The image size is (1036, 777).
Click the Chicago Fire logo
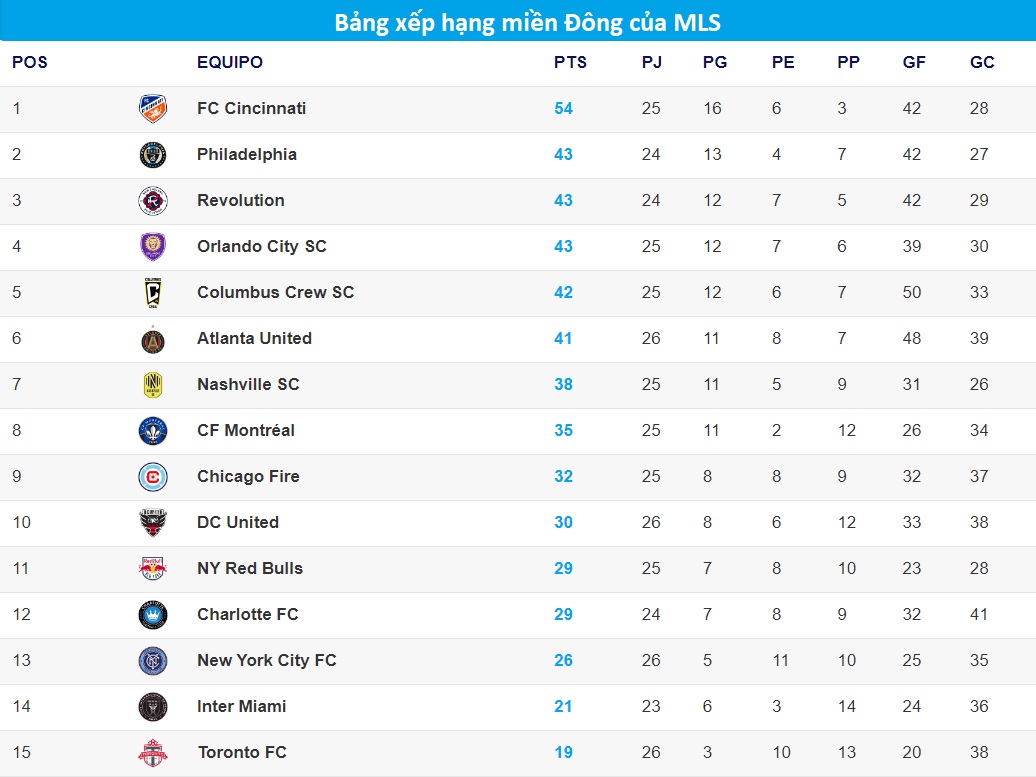tap(153, 477)
